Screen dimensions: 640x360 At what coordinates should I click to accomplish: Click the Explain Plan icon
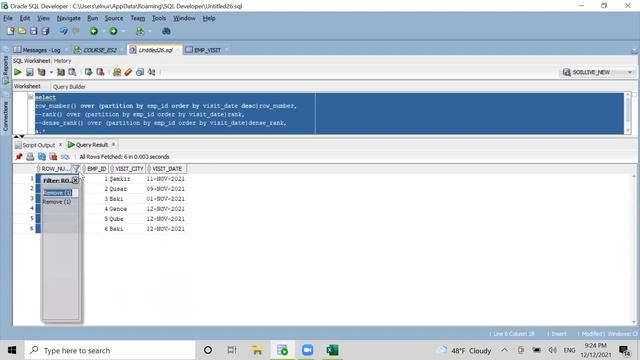tap(41, 72)
